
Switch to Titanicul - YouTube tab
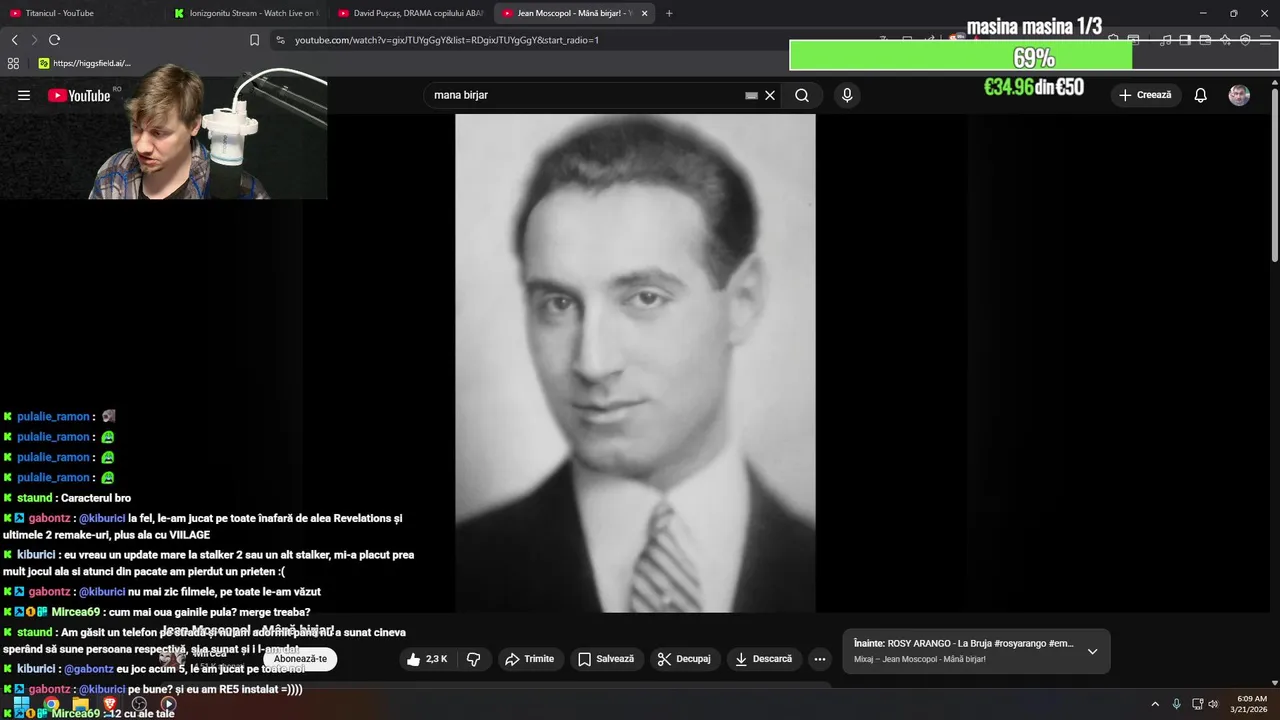click(x=80, y=13)
